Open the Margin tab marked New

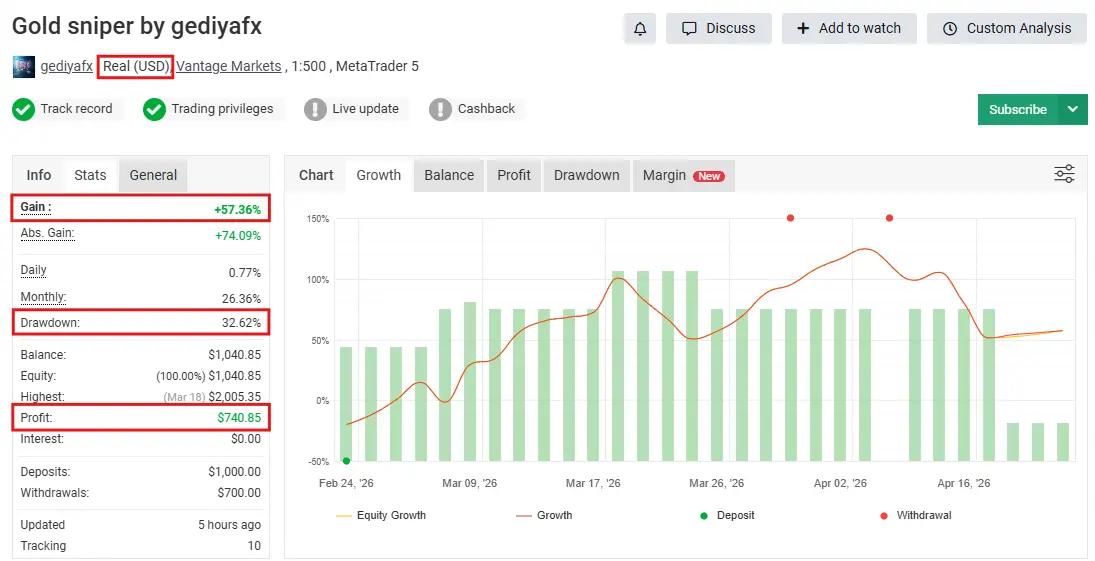tap(682, 175)
